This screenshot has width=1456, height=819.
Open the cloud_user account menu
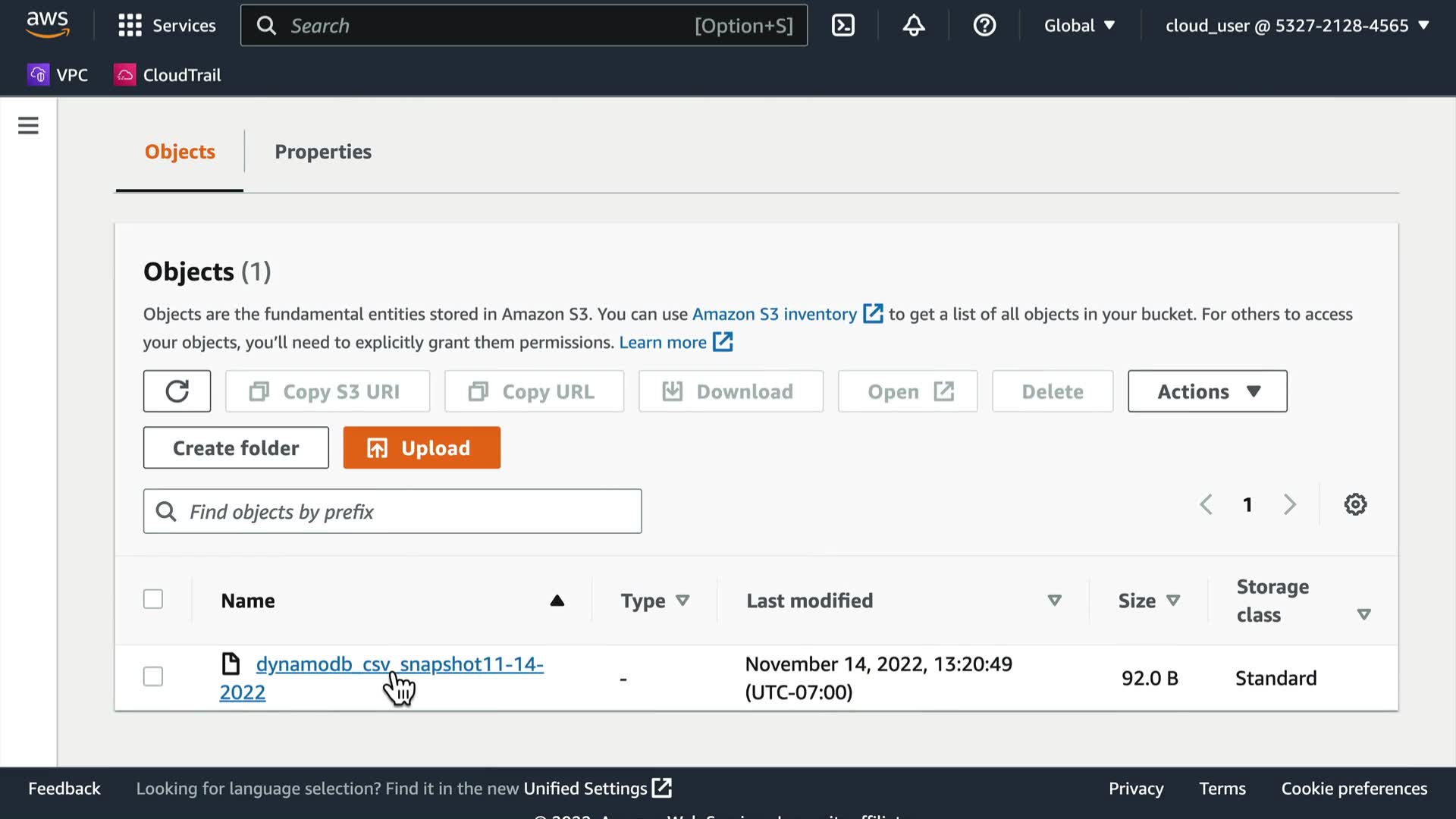tap(1296, 26)
